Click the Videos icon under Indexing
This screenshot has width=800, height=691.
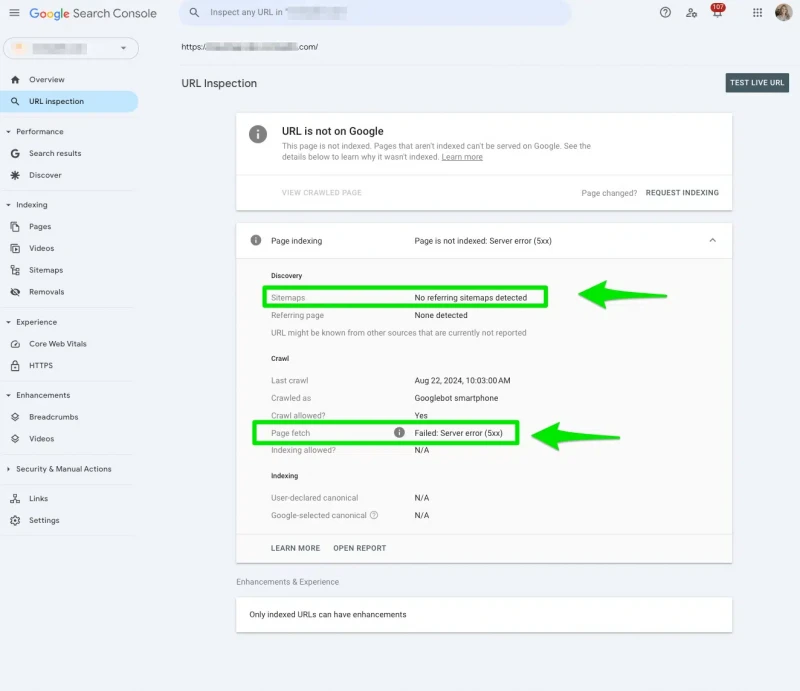point(15,249)
